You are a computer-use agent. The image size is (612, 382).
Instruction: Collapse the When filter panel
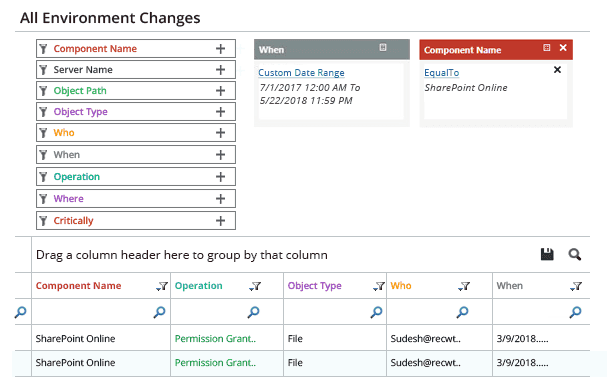coord(383,47)
